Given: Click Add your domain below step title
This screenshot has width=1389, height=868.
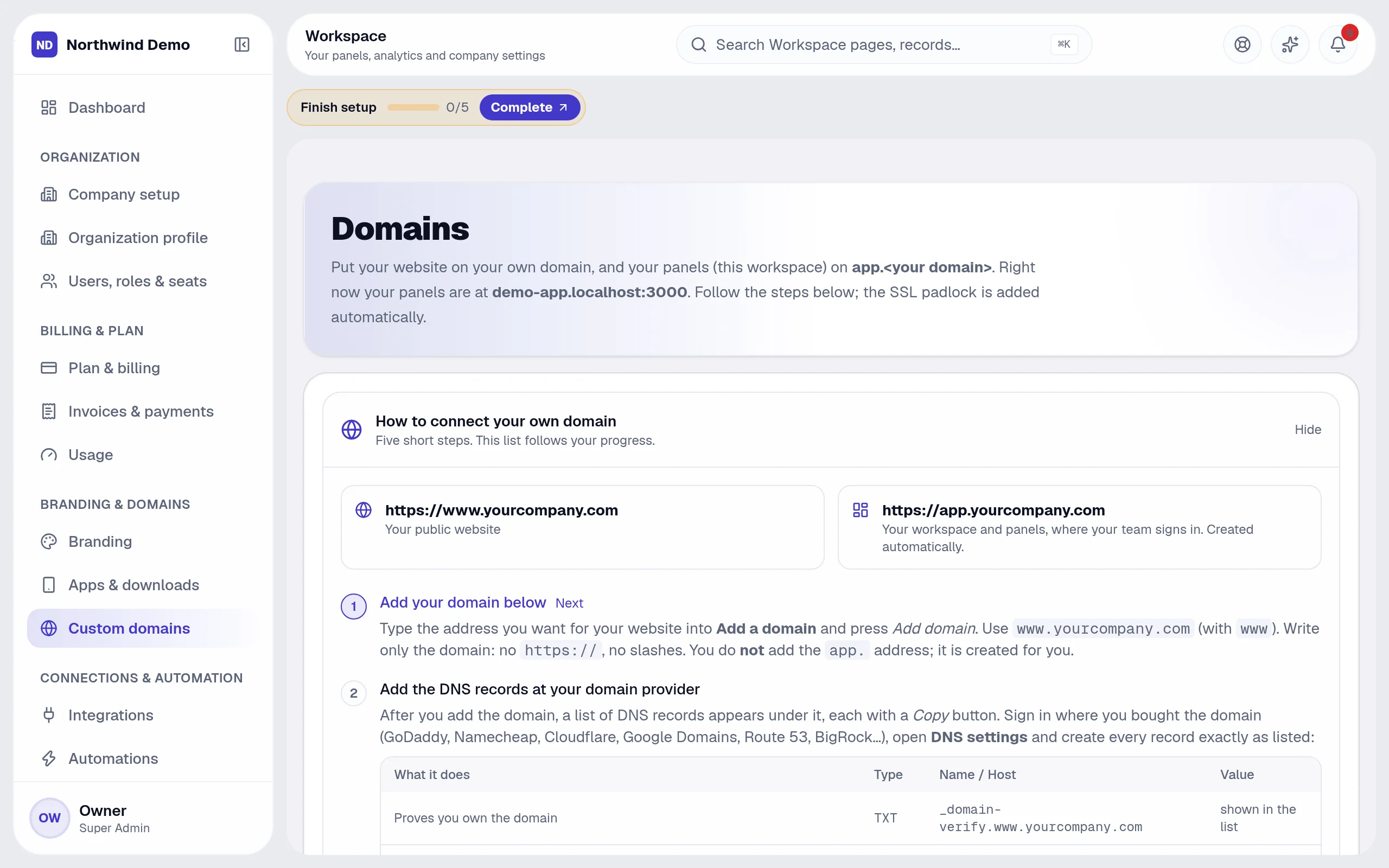Looking at the screenshot, I should click(463, 602).
